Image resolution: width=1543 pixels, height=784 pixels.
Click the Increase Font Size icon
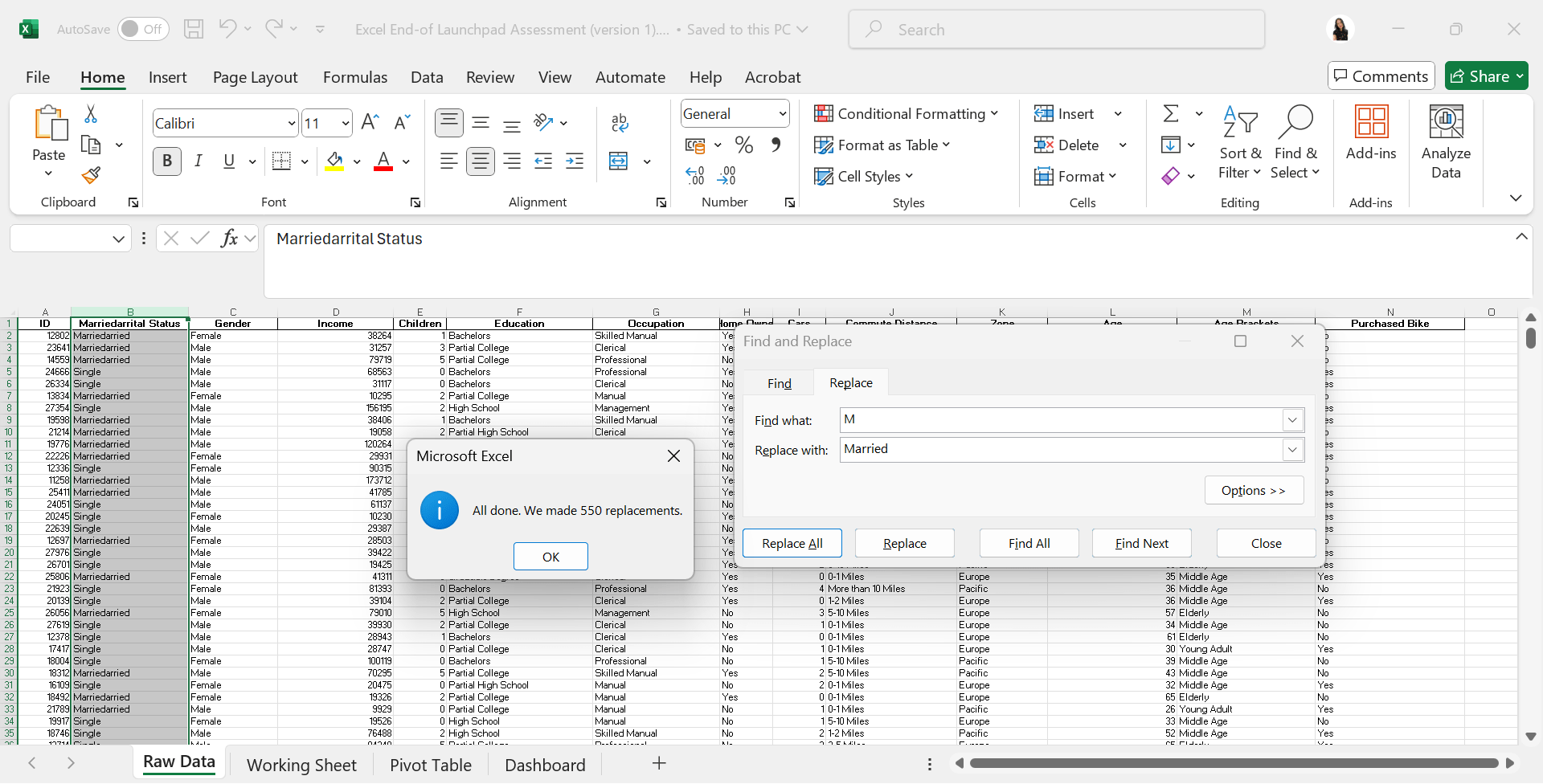point(370,122)
